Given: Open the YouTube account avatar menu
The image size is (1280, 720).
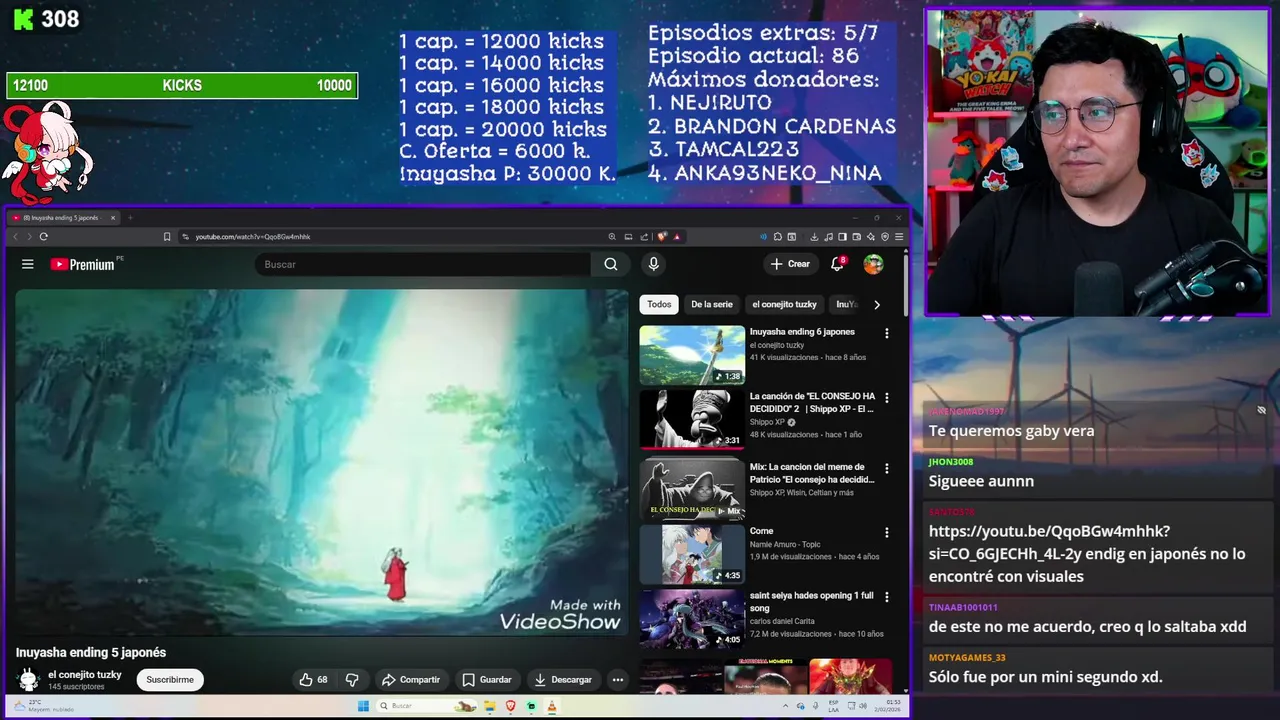Looking at the screenshot, I should point(873,264).
